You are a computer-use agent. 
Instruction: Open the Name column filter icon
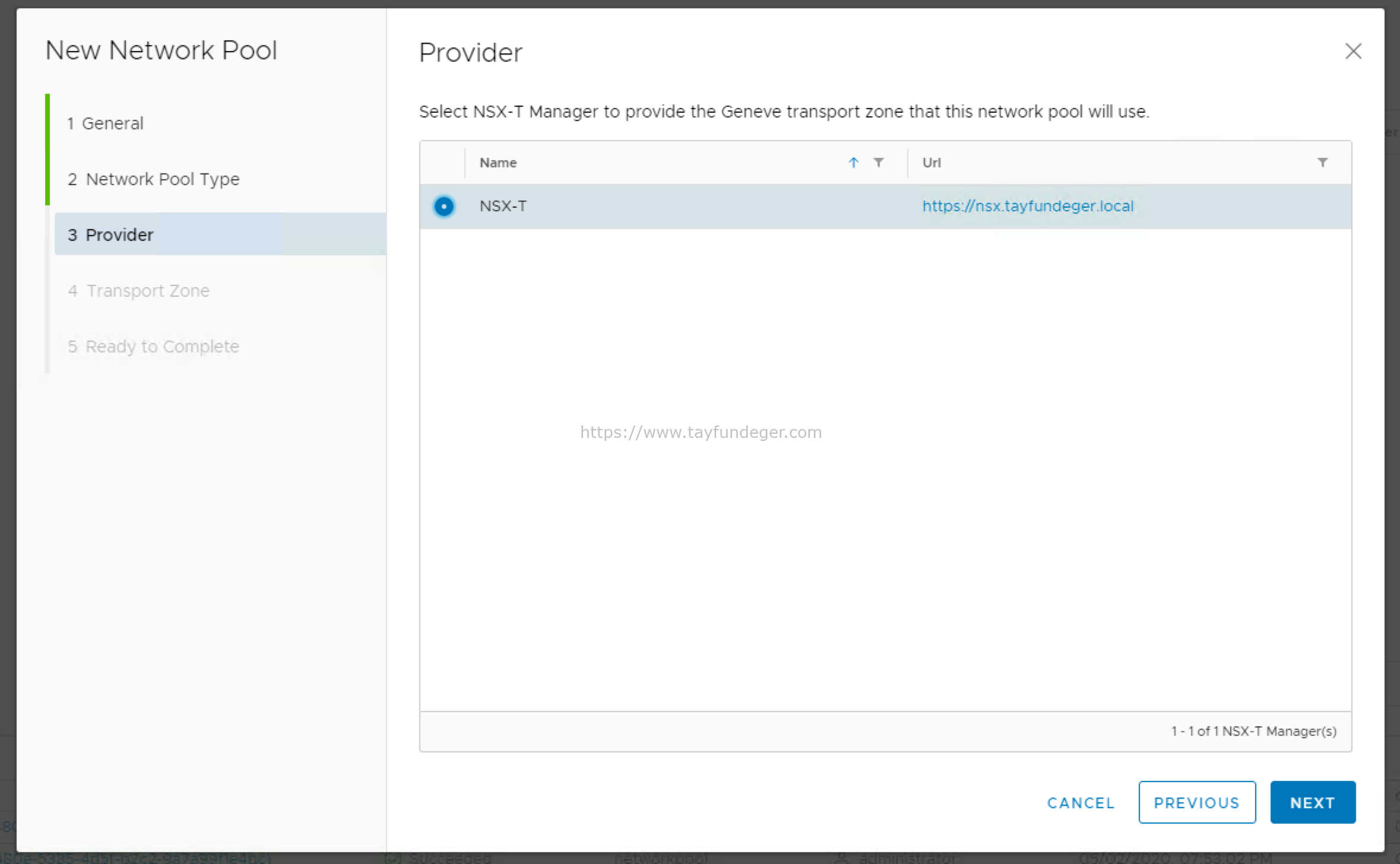coord(879,162)
